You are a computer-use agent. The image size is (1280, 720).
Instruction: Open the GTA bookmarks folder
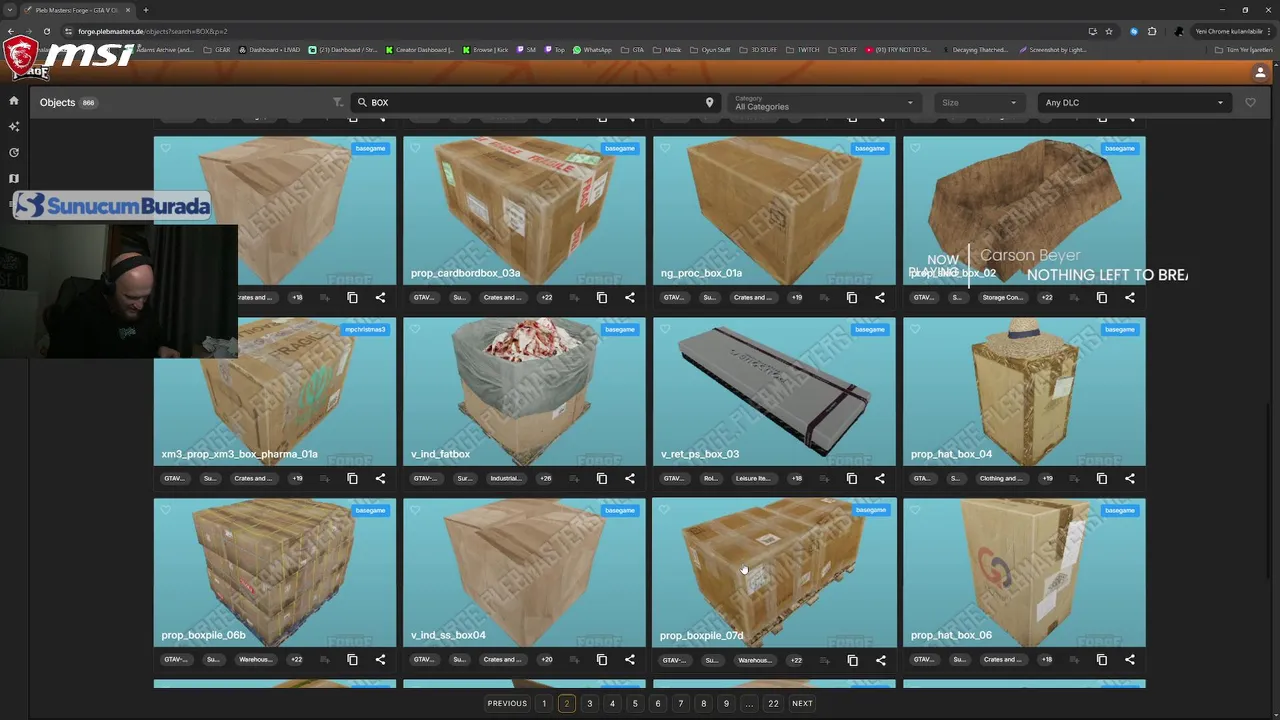pos(633,49)
